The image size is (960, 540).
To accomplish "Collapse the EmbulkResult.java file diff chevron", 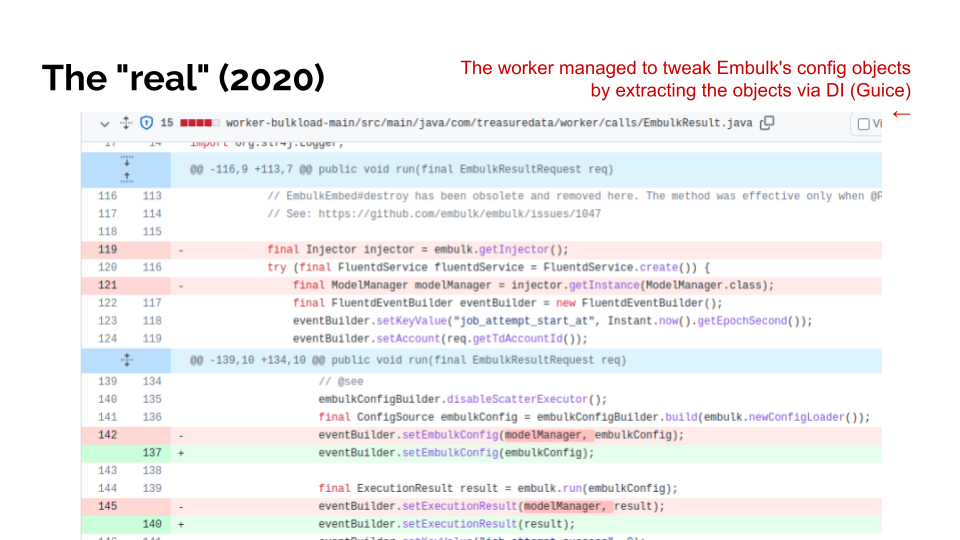I will point(104,123).
